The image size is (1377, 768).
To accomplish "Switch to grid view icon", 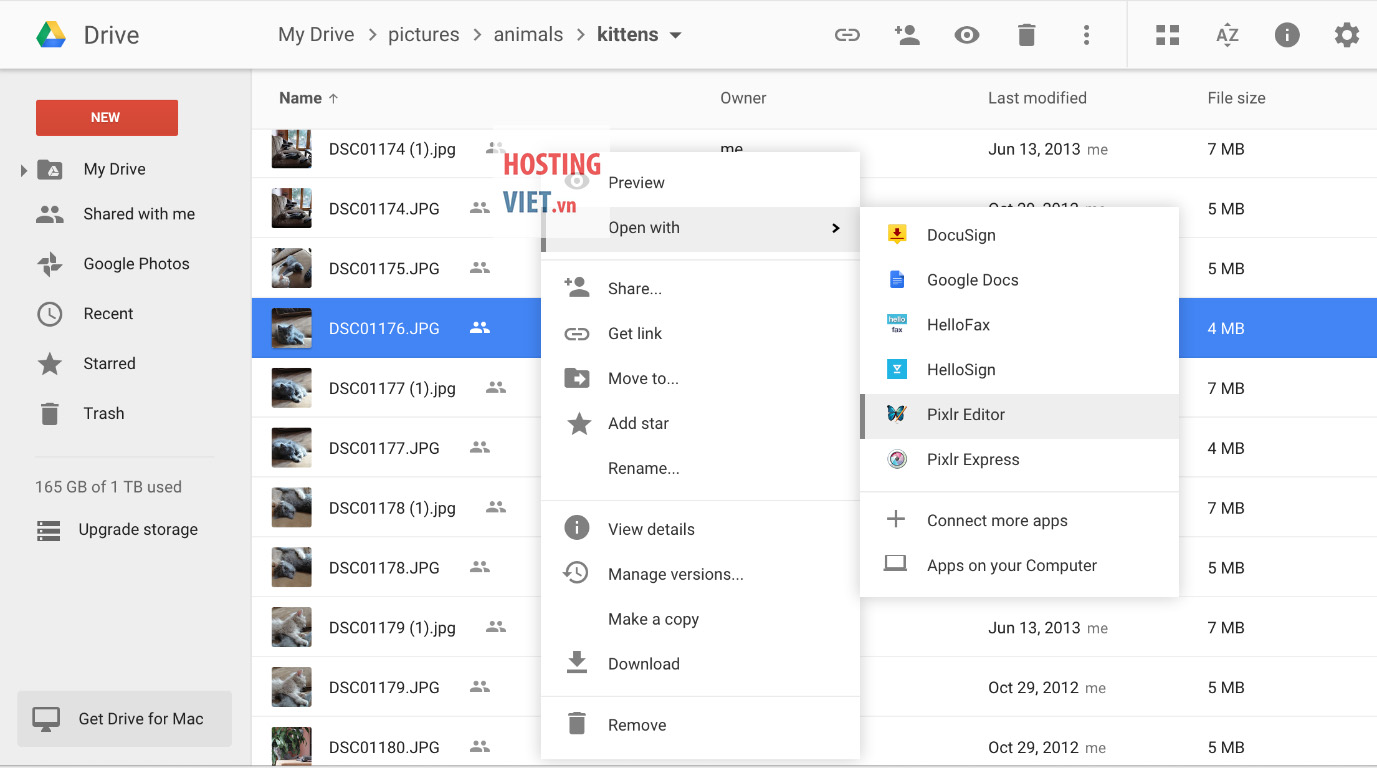I will tap(1167, 35).
